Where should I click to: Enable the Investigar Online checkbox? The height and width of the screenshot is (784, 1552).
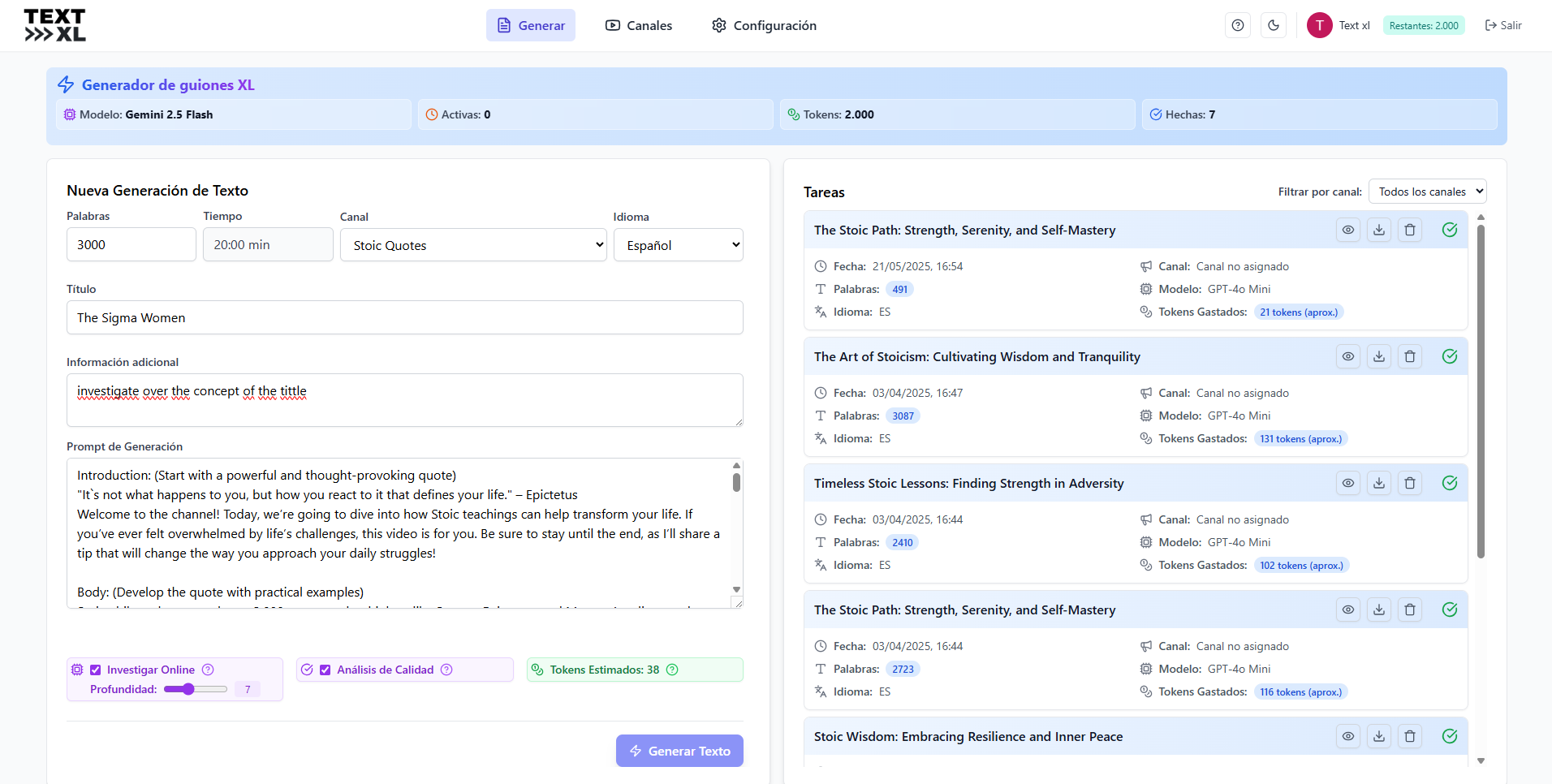(96, 670)
